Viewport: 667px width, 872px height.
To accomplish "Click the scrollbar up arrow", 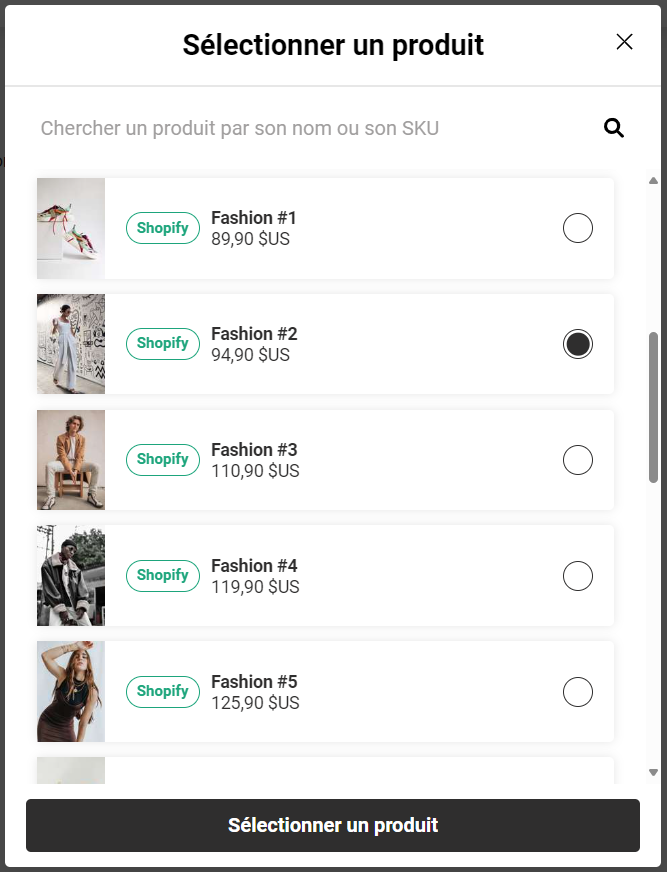I will pyautogui.click(x=653, y=181).
